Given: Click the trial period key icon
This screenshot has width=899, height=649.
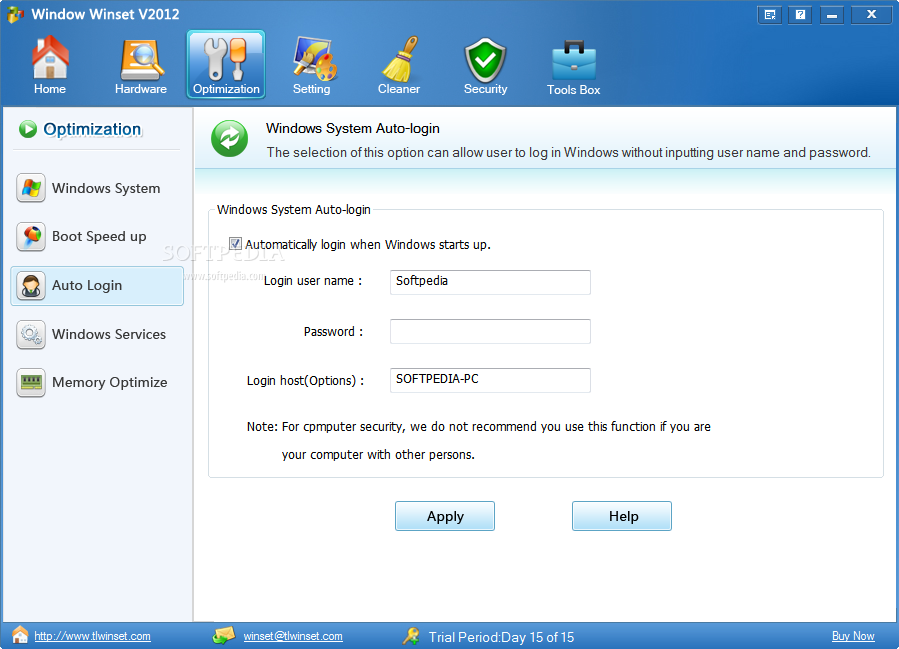Looking at the screenshot, I should (411, 636).
